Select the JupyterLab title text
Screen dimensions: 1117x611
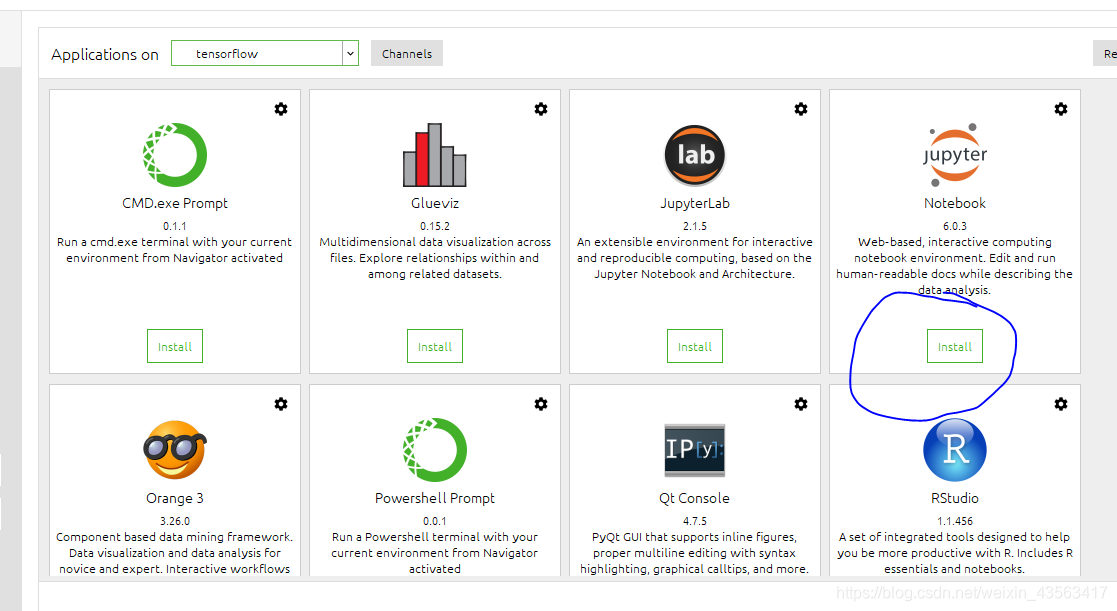(695, 204)
